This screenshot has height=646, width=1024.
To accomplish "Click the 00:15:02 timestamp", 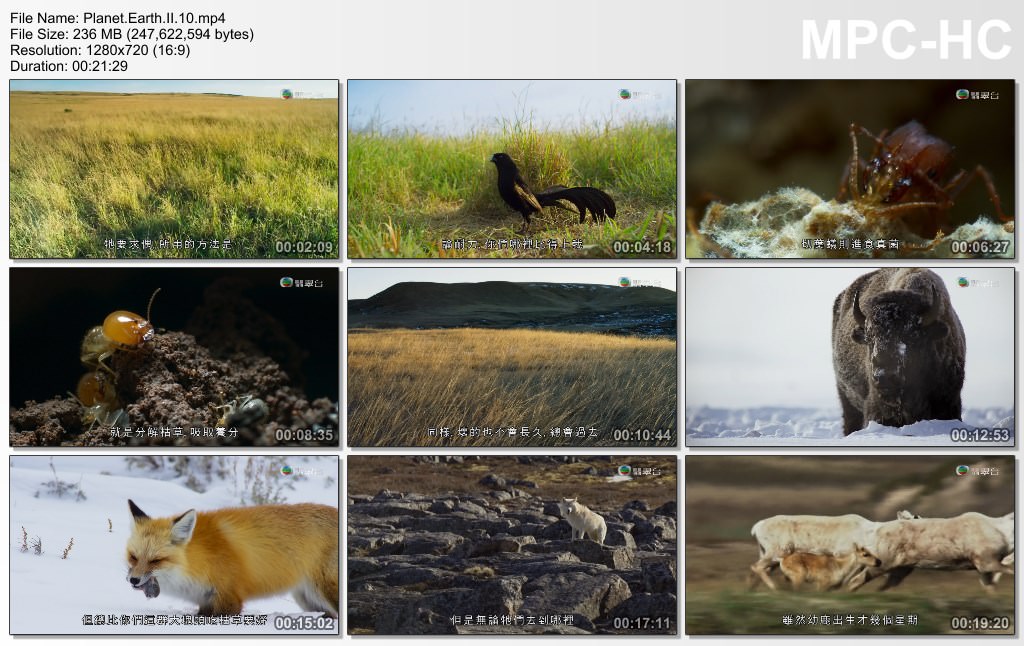I will pyautogui.click(x=304, y=623).
